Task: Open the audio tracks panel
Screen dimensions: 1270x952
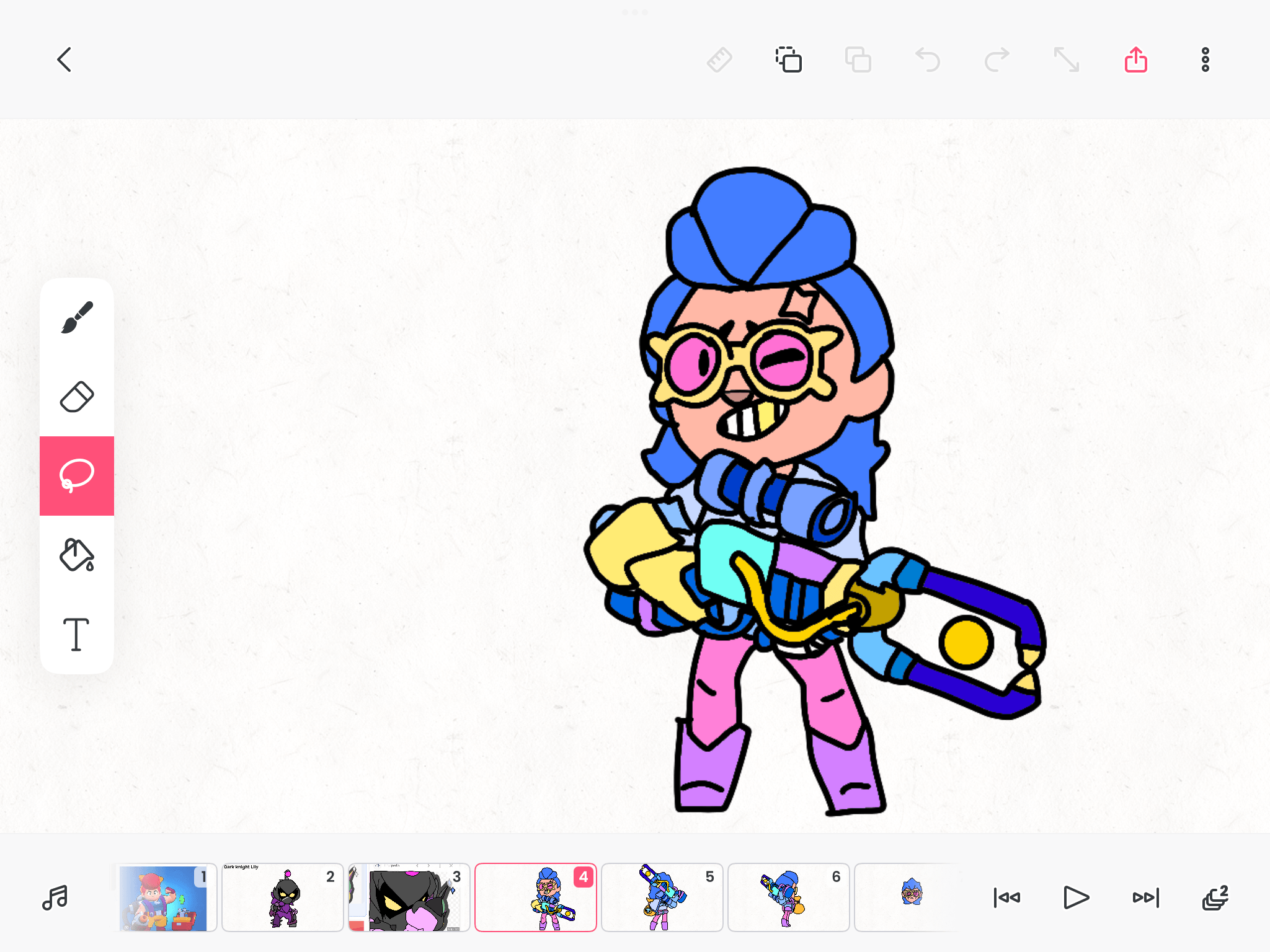Action: (55, 898)
